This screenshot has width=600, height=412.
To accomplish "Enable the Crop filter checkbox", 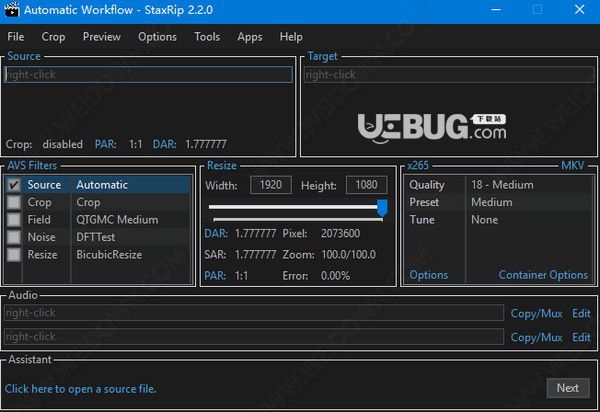I will click(x=14, y=202).
